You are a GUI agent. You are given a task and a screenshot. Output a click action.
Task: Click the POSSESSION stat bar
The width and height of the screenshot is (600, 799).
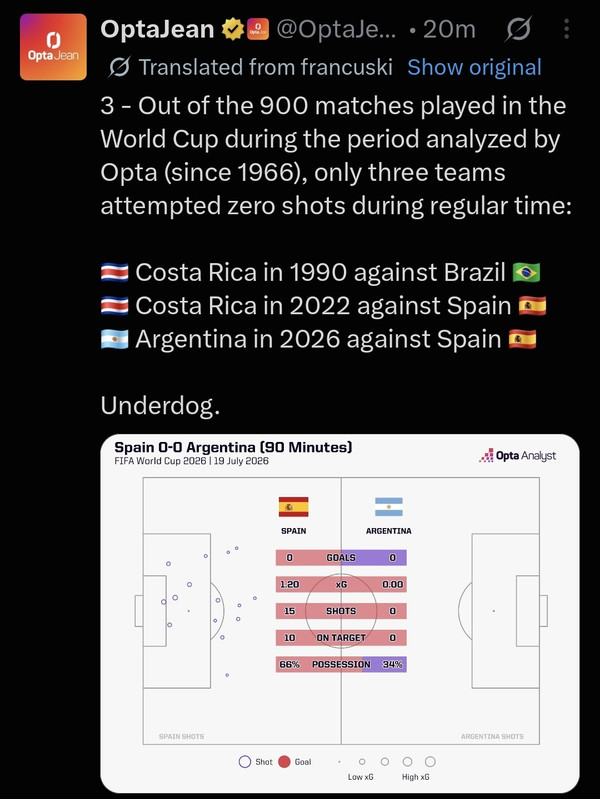tap(341, 664)
